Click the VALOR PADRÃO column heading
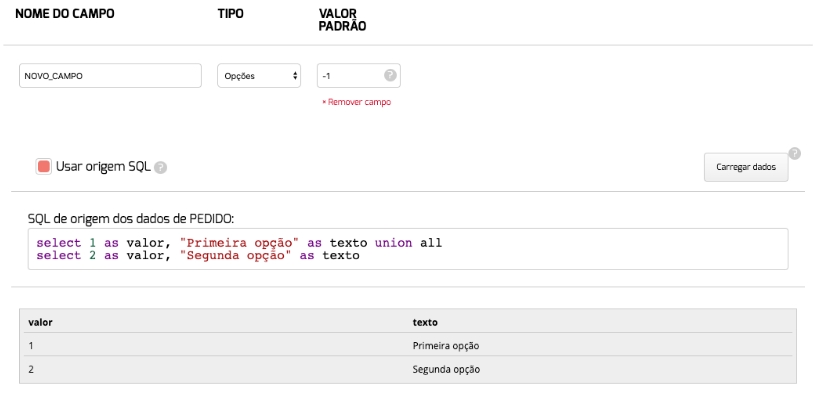825x395 pixels. (343, 20)
